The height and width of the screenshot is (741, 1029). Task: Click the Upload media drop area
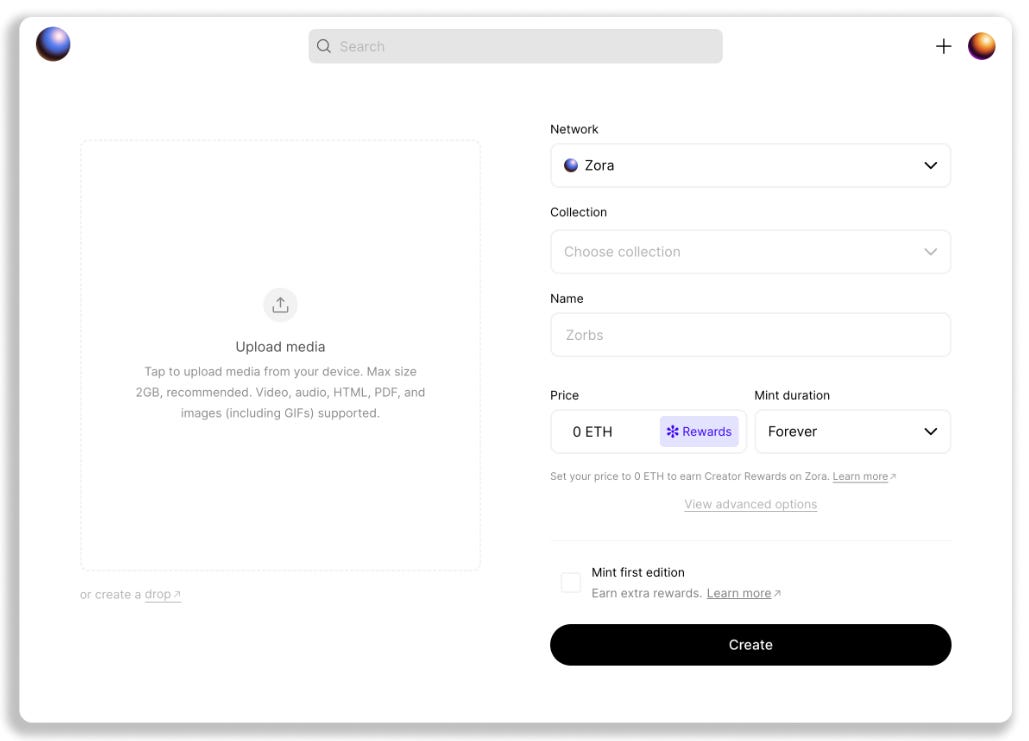point(280,354)
